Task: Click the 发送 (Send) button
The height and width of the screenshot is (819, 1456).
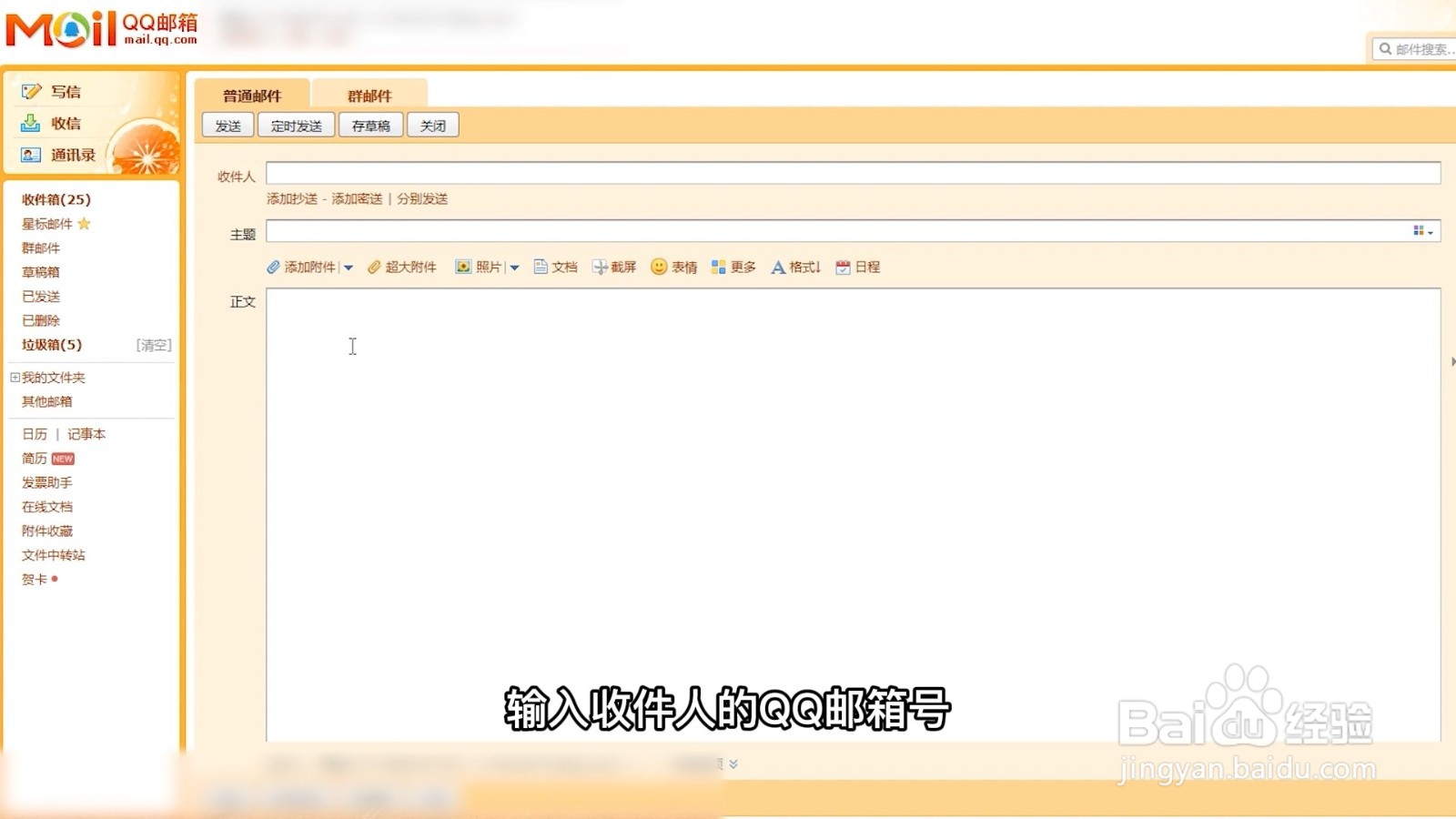Action: coord(227,125)
